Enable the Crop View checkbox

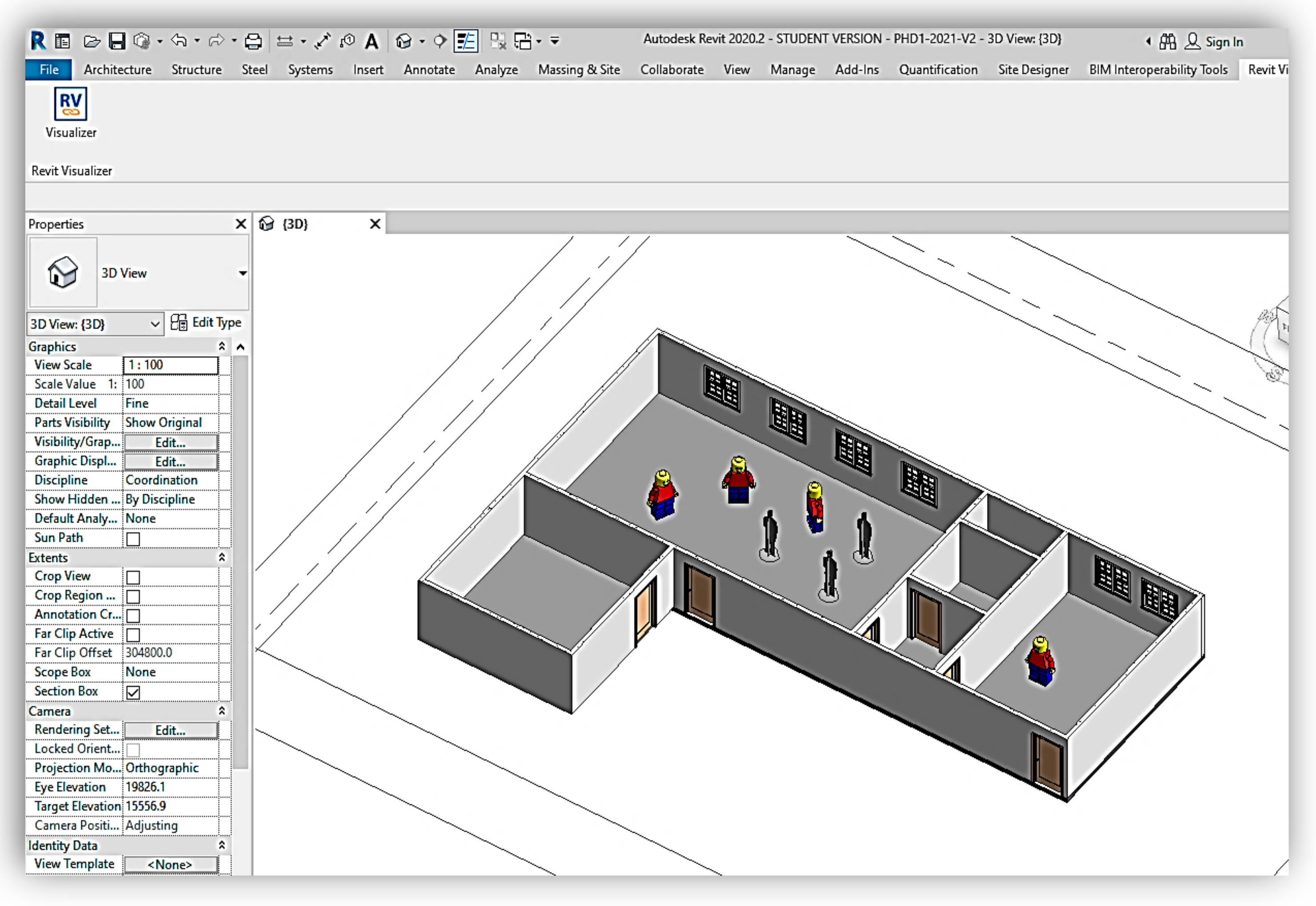133,577
